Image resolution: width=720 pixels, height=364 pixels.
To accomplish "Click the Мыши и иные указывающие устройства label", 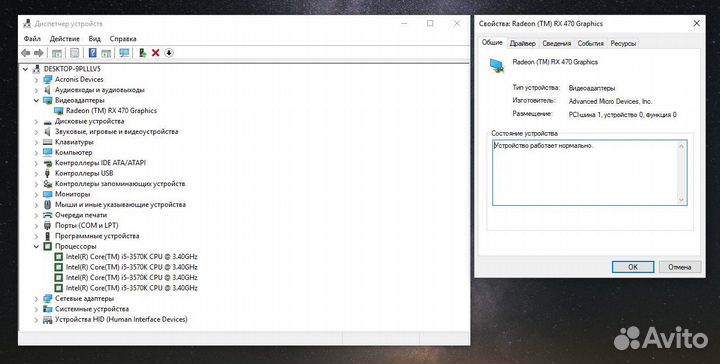I will (120, 205).
